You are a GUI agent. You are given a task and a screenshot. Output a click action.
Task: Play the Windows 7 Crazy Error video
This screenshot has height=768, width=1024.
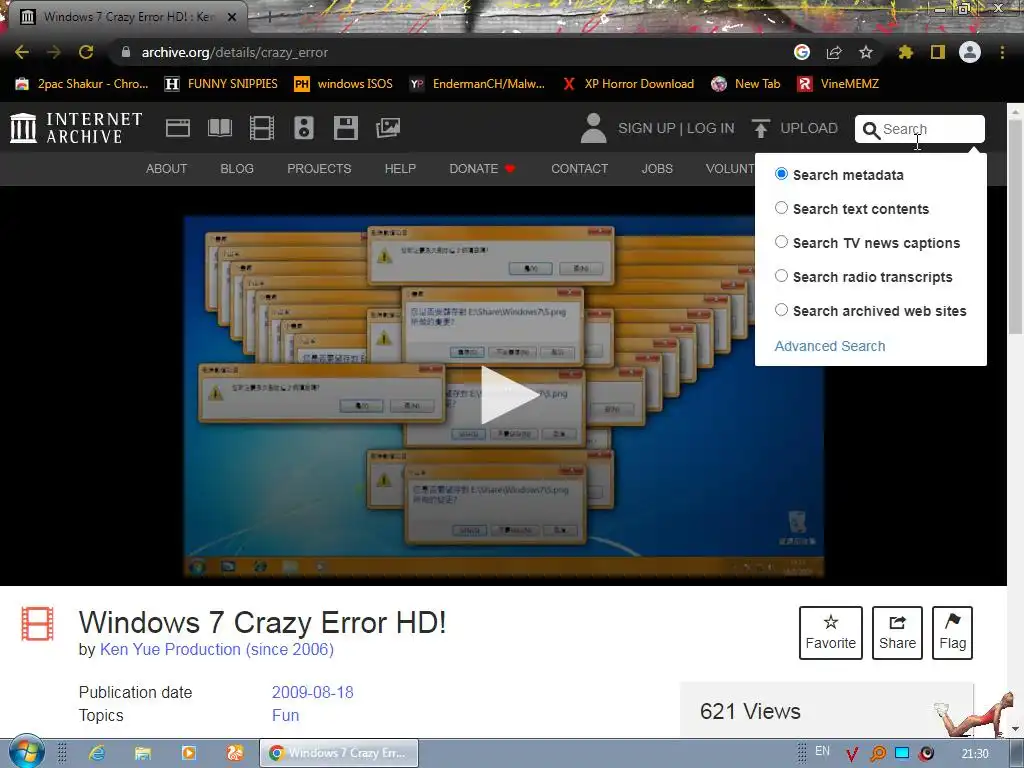pyautogui.click(x=509, y=394)
